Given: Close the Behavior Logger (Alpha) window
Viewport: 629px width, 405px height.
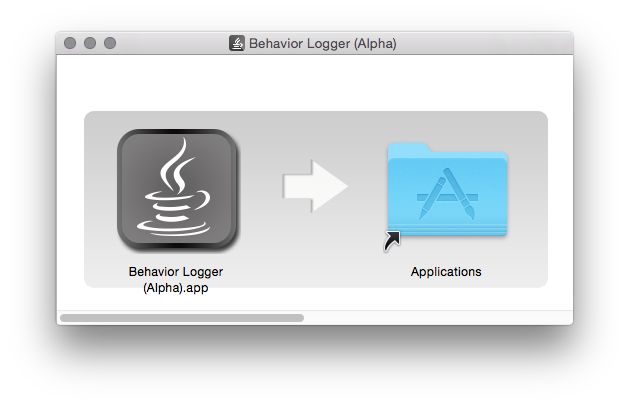Looking at the screenshot, I should click(70, 43).
